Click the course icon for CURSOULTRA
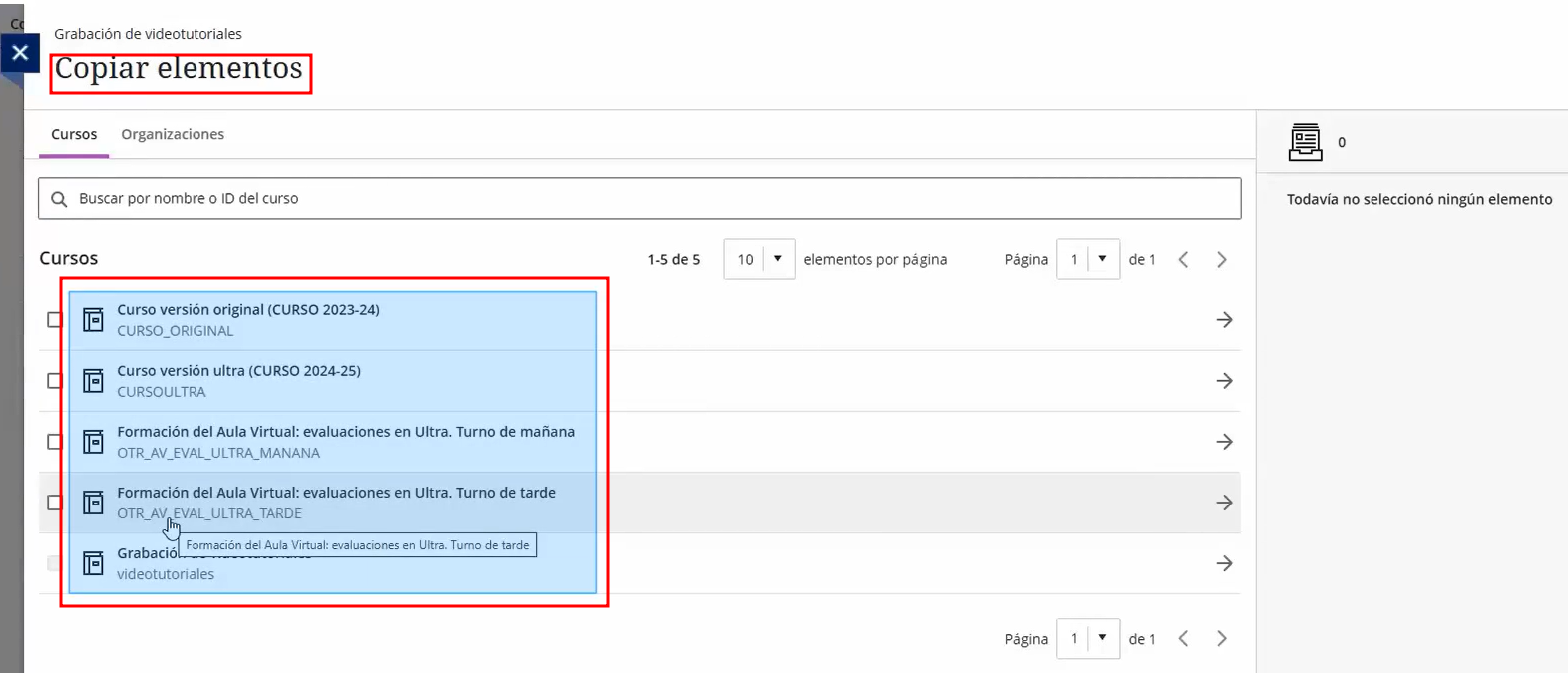1568x673 pixels. (93, 381)
